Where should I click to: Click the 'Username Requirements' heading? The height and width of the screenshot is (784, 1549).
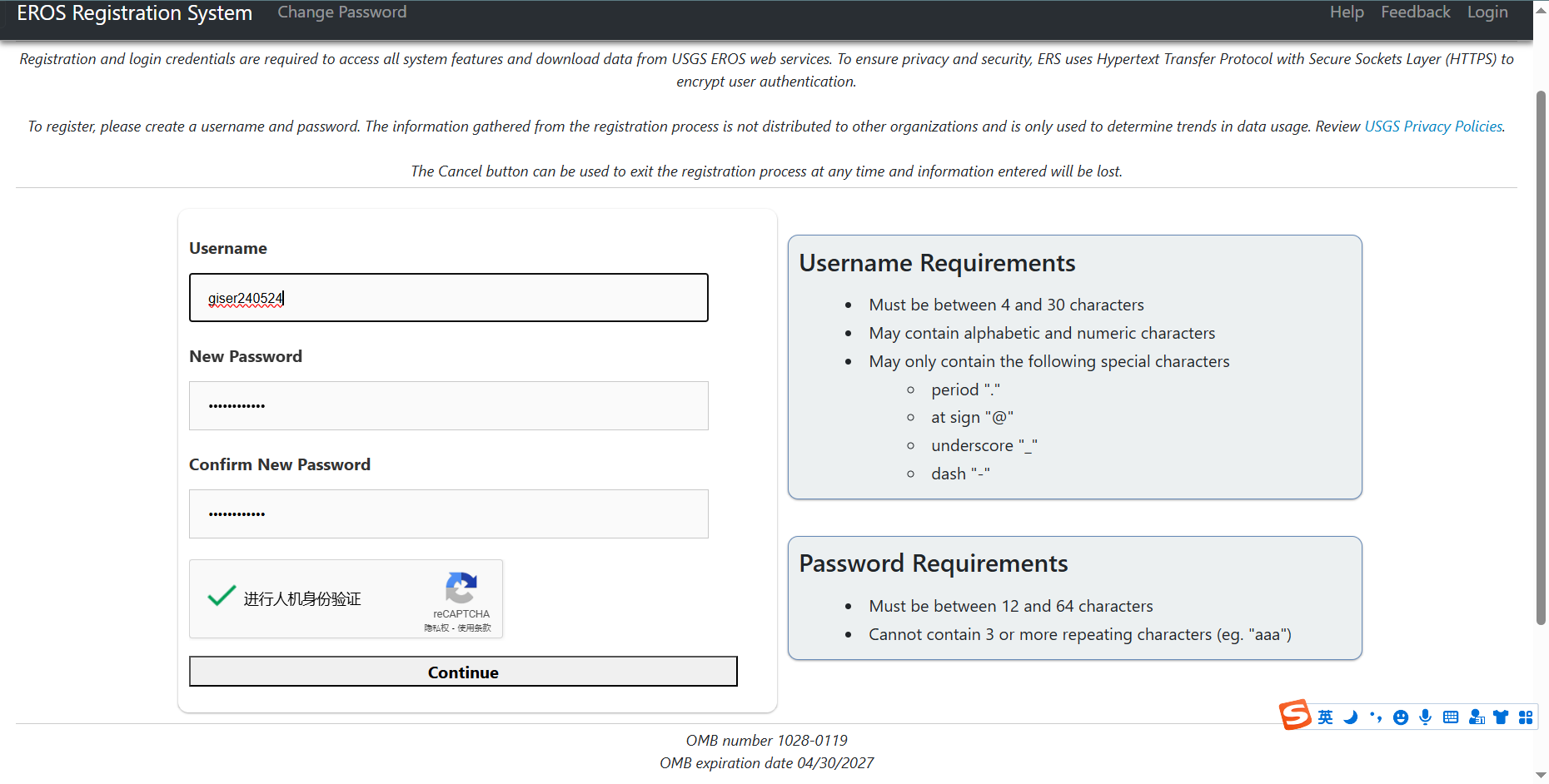click(938, 263)
